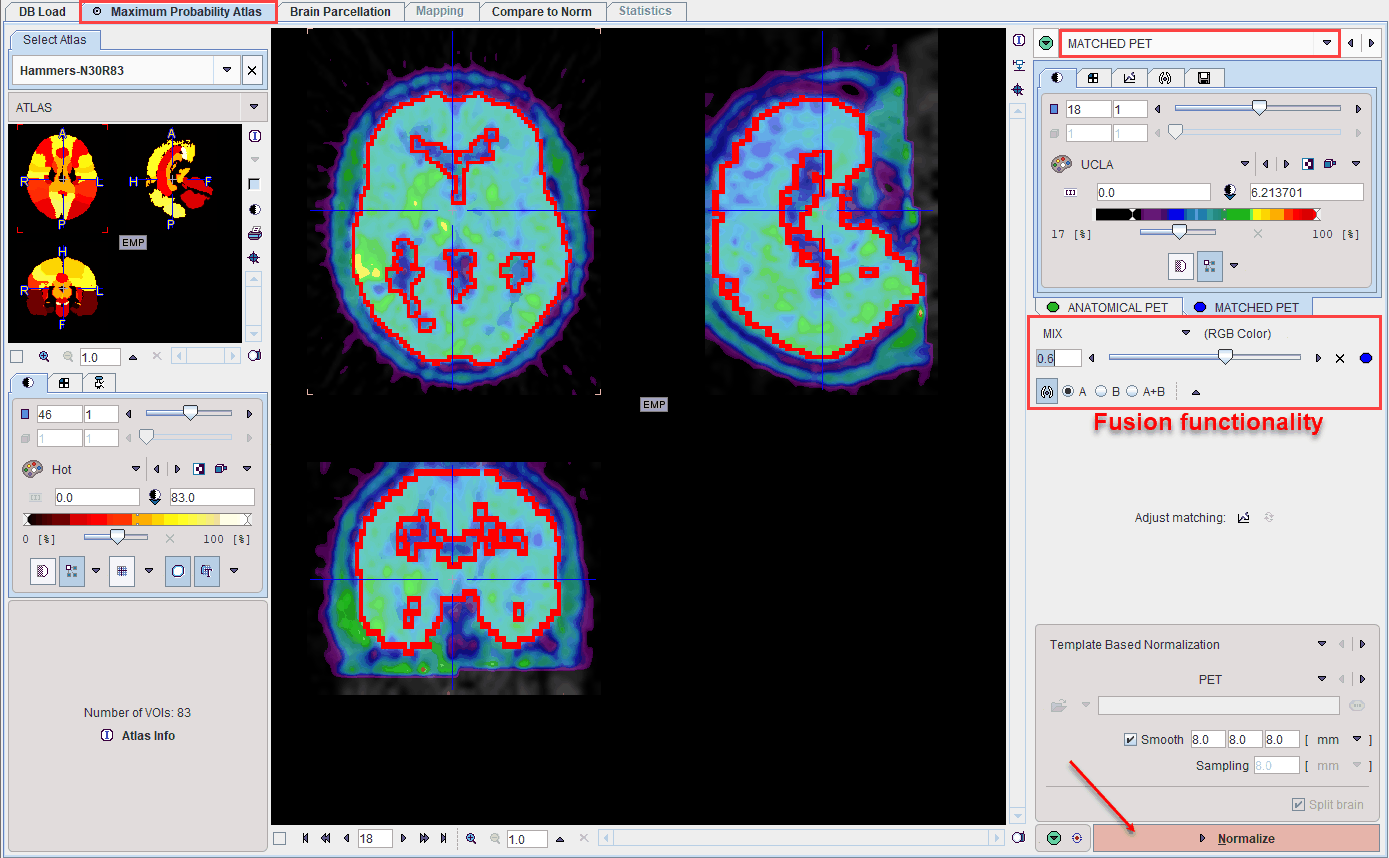Adjust atlas slice slider at 46

tap(189, 413)
